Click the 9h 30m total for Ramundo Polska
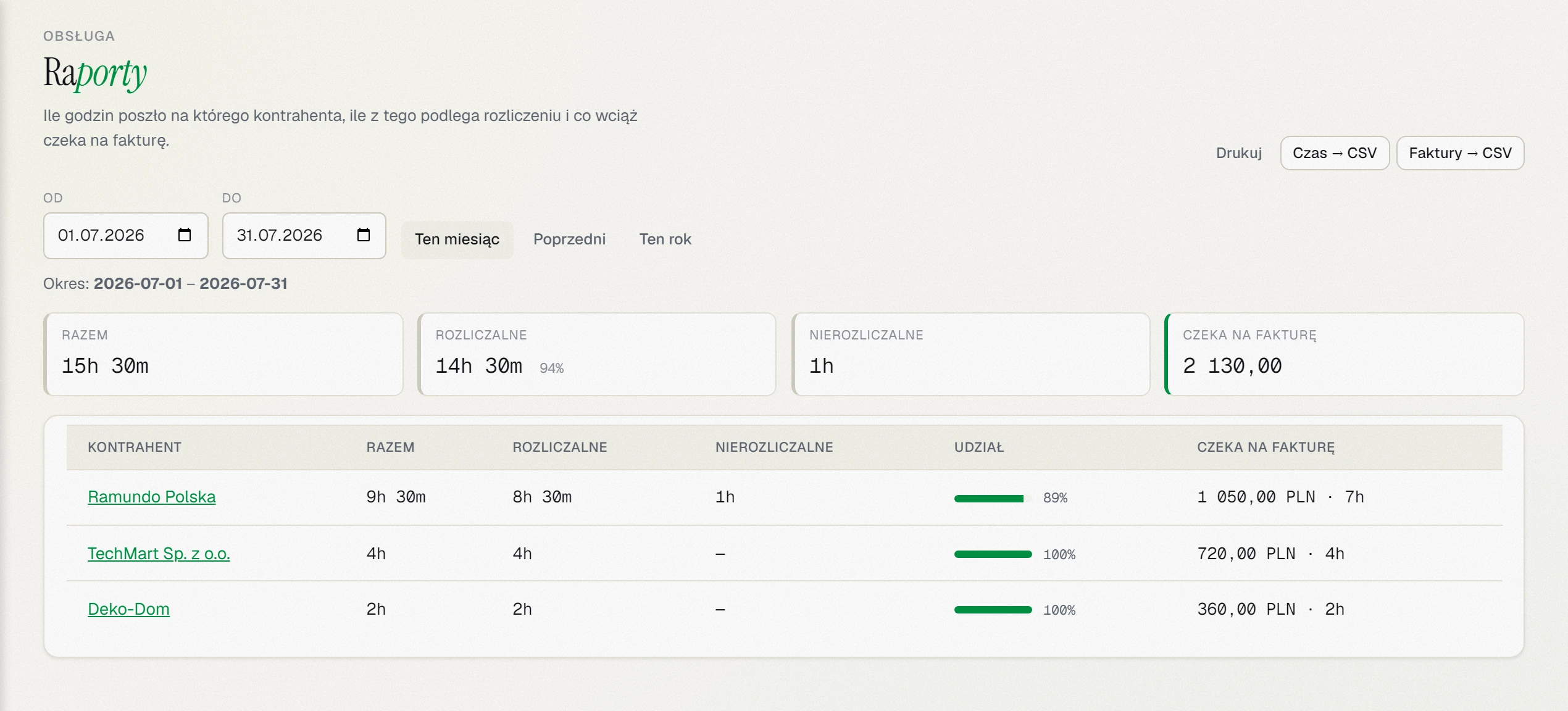The image size is (1568, 711). (396, 497)
